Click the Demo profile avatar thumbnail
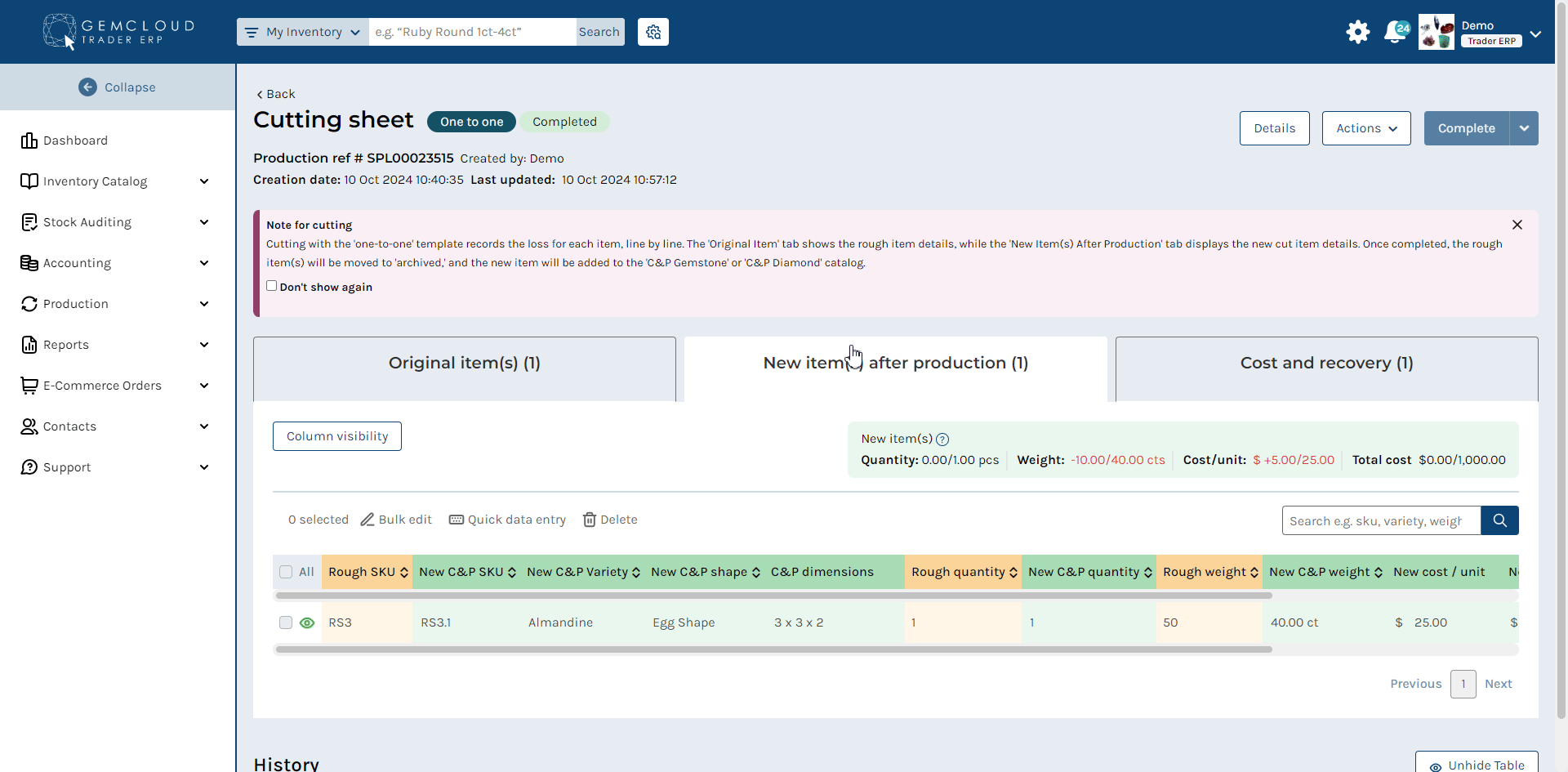This screenshot has height=772, width=1568. click(1437, 32)
